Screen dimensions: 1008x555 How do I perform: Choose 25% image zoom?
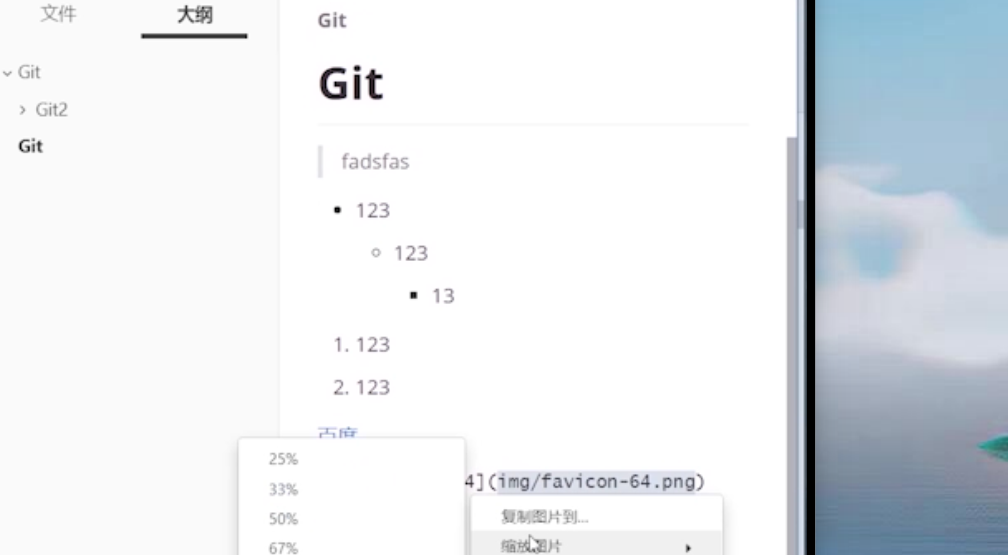[x=283, y=460]
